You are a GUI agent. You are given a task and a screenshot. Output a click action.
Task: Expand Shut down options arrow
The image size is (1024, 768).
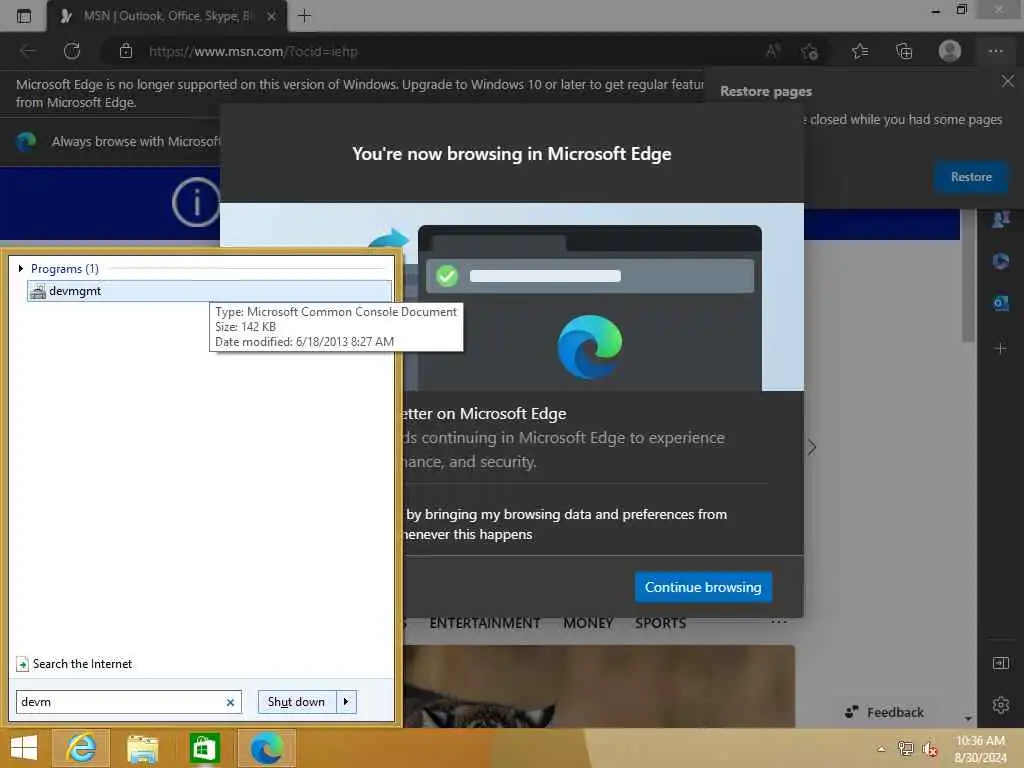click(x=346, y=702)
